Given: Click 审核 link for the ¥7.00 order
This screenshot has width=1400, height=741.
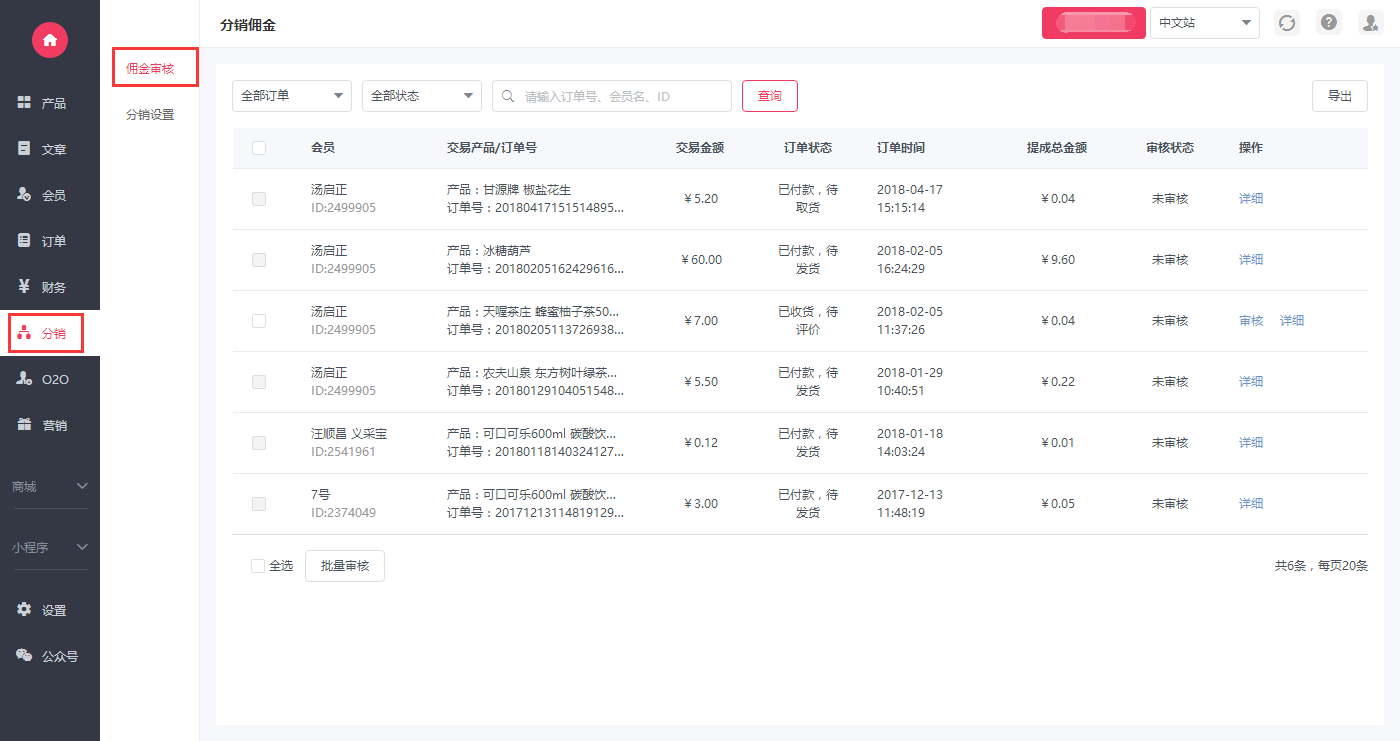Looking at the screenshot, I should 1251,321.
